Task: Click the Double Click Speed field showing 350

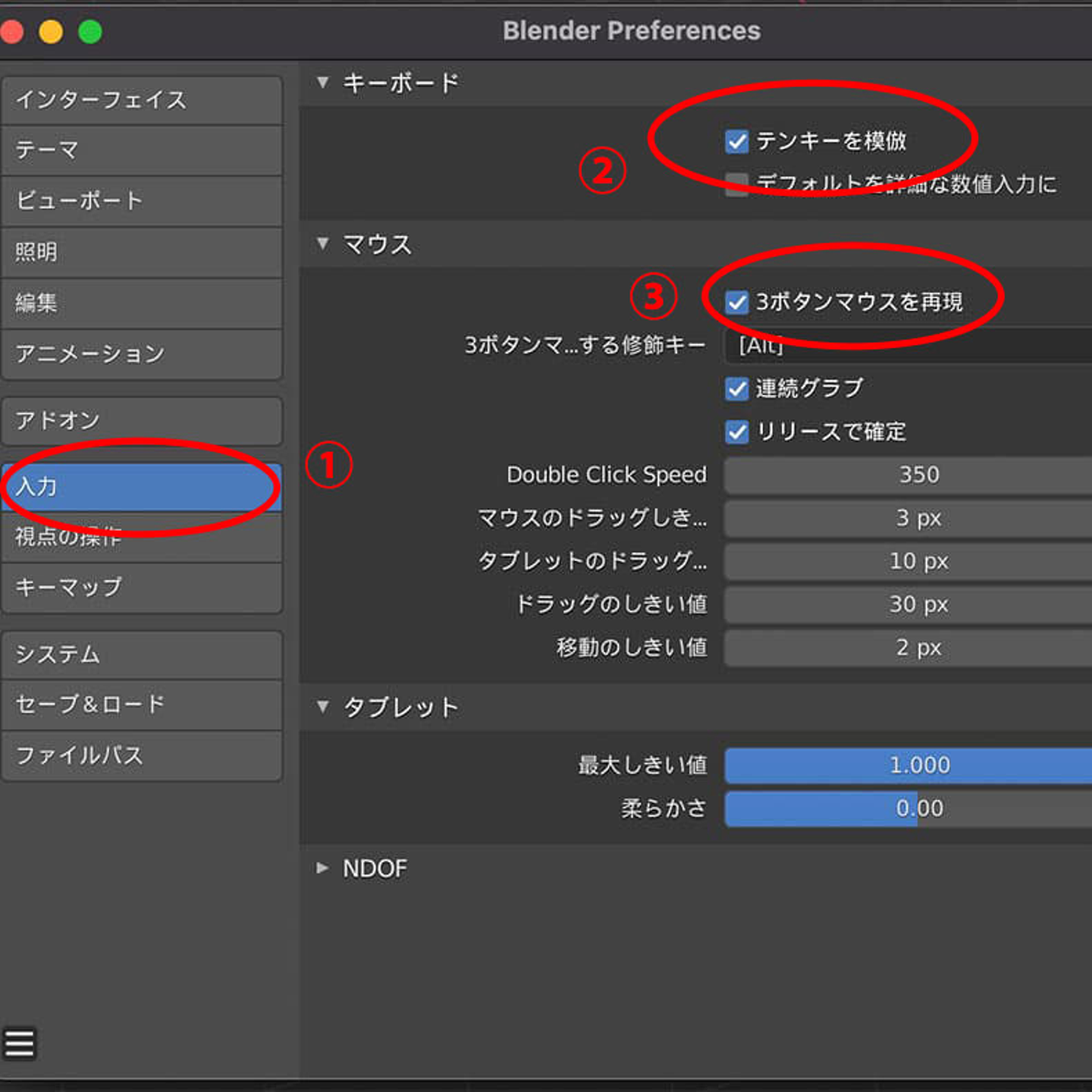Action: click(908, 475)
